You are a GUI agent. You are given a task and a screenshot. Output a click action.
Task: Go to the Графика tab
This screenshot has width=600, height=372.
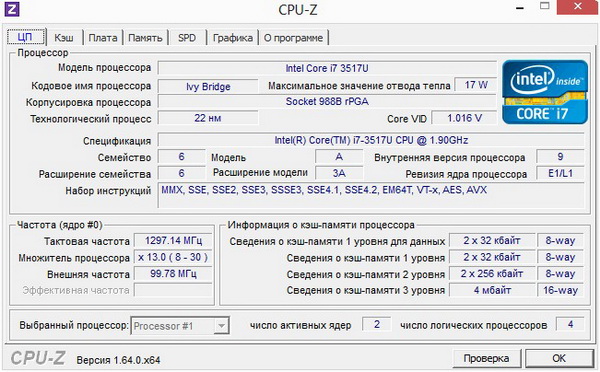tap(233, 38)
